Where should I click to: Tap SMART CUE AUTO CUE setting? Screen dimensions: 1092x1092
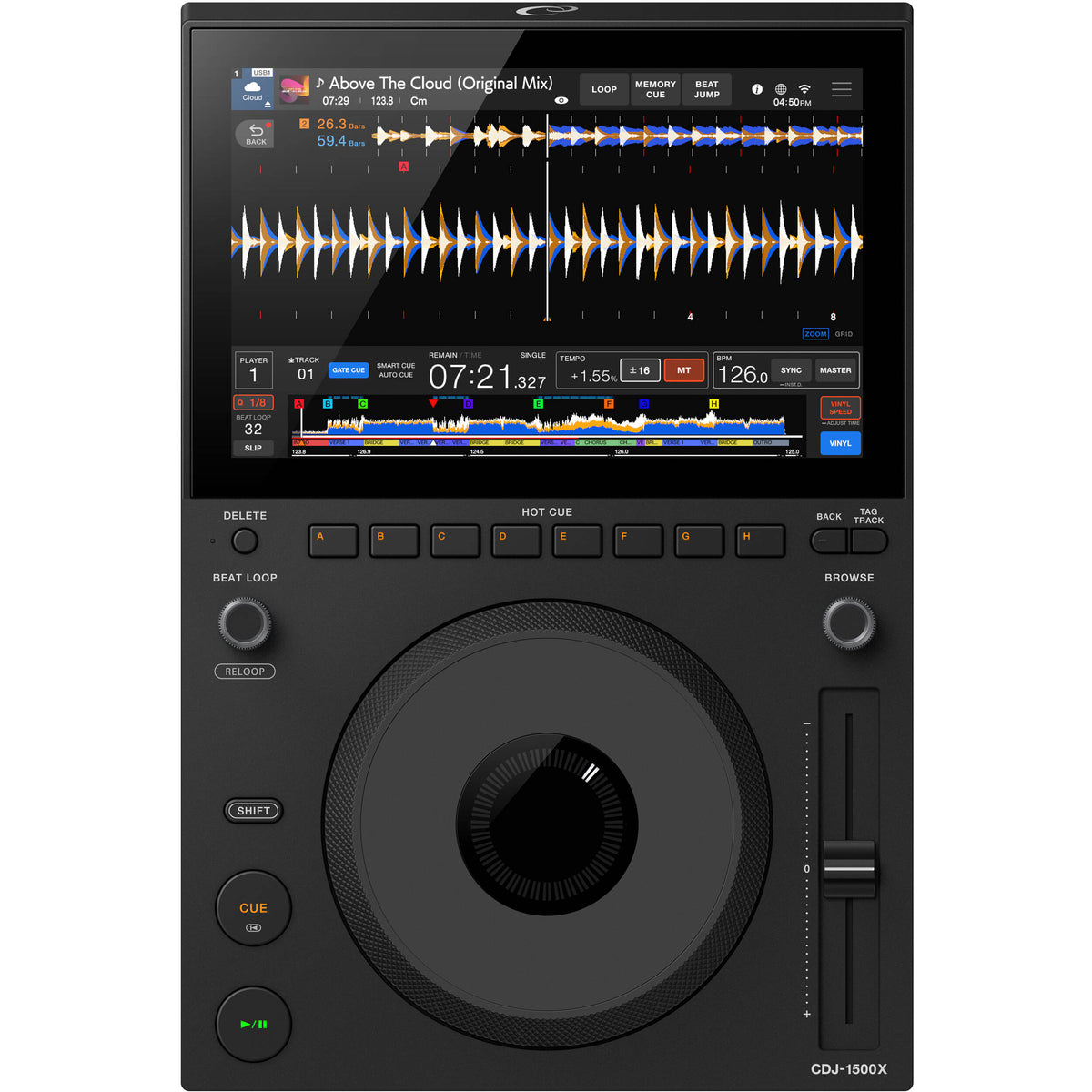[x=396, y=370]
